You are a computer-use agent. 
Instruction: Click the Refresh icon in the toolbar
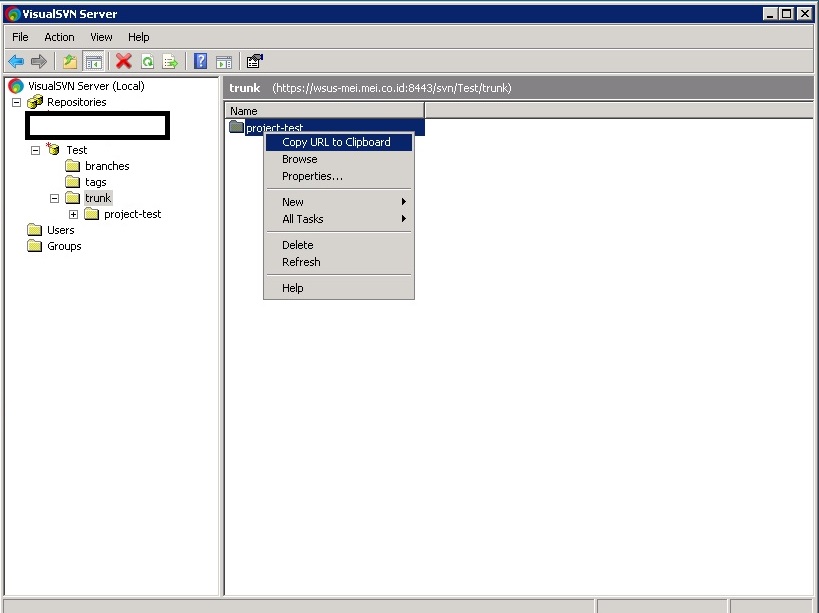(146, 61)
